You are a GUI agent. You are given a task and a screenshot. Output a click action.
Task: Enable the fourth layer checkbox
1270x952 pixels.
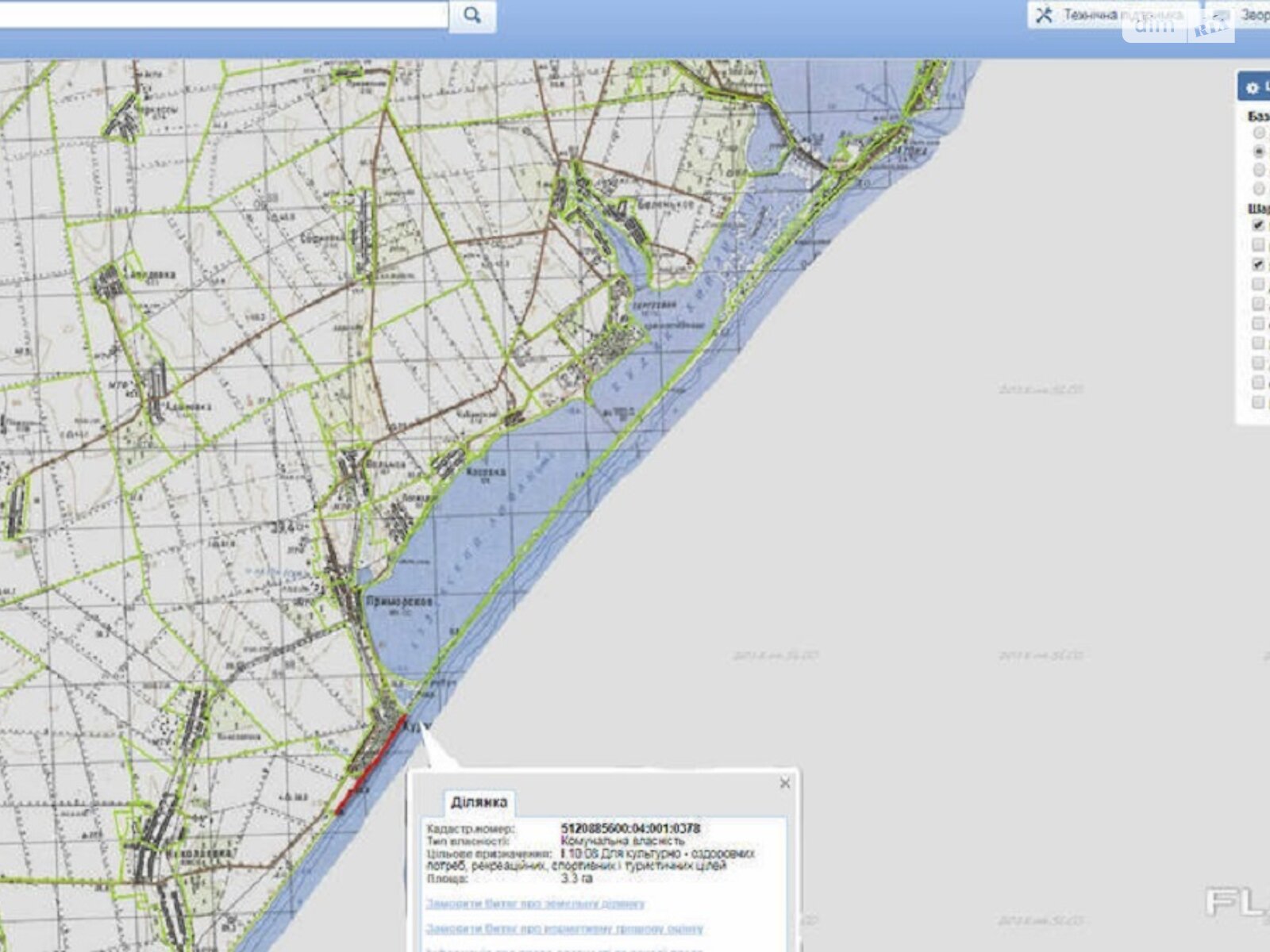pyautogui.click(x=1258, y=284)
